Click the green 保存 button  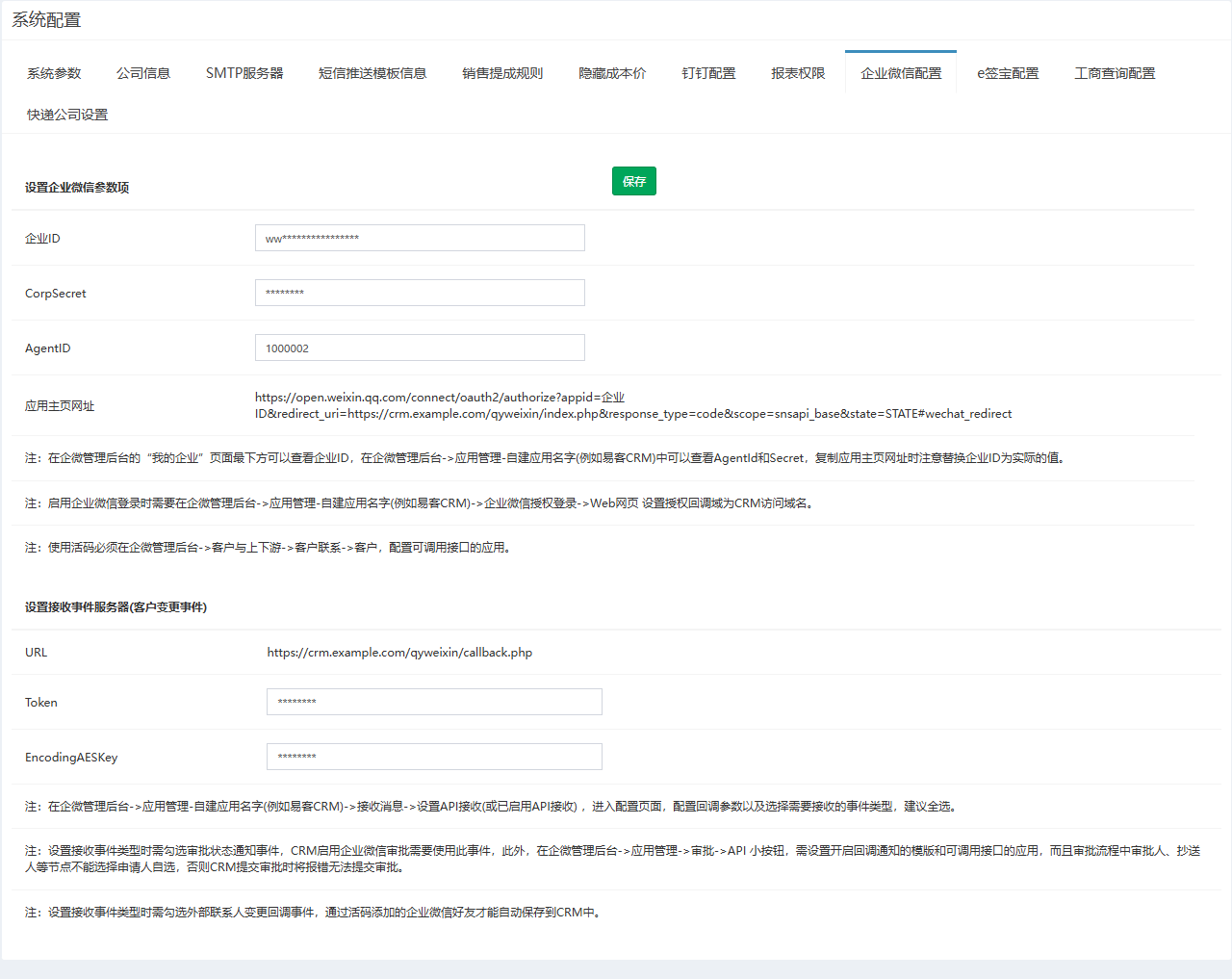pos(634,181)
